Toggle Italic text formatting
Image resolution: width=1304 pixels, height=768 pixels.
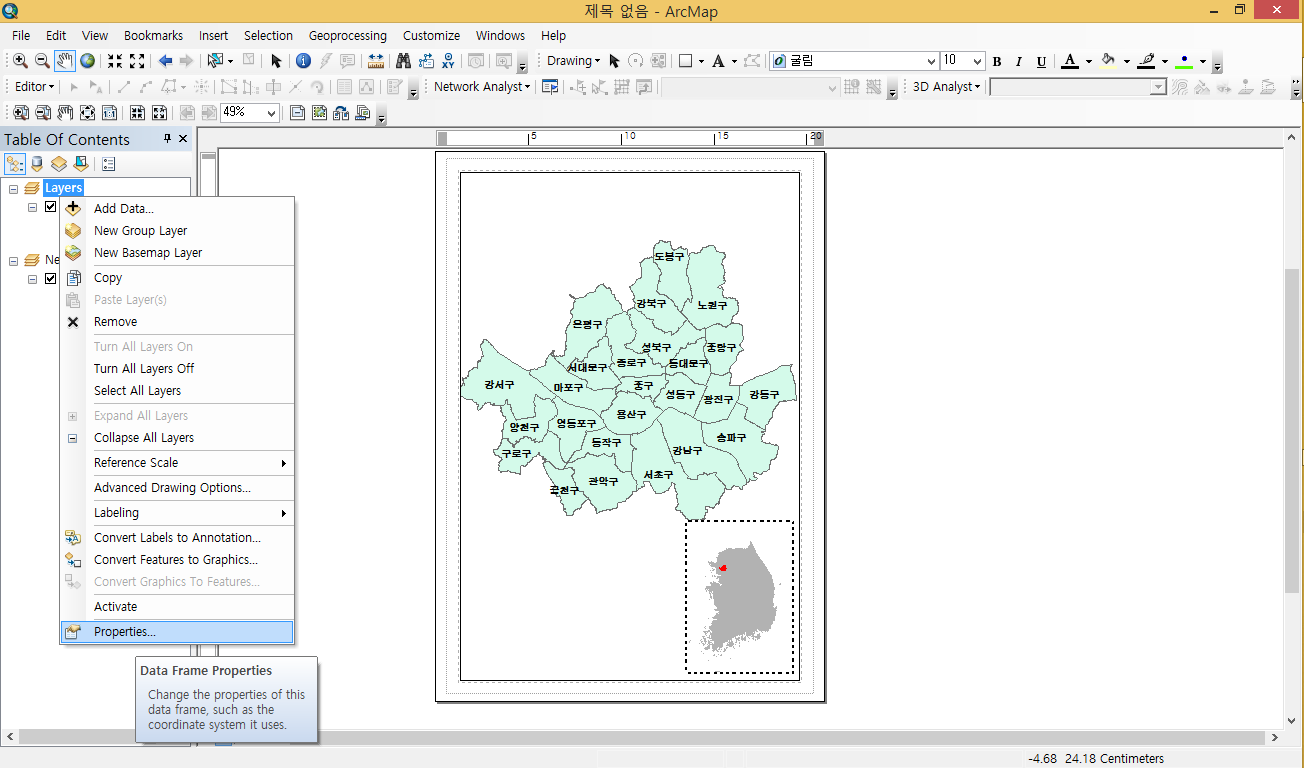click(x=1019, y=62)
